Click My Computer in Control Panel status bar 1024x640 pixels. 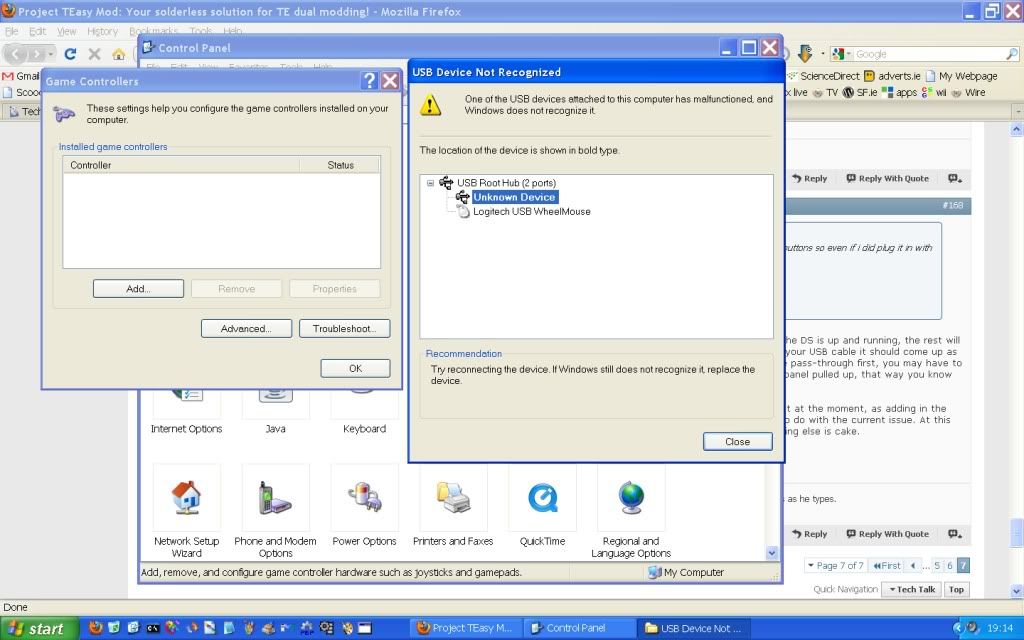point(686,572)
